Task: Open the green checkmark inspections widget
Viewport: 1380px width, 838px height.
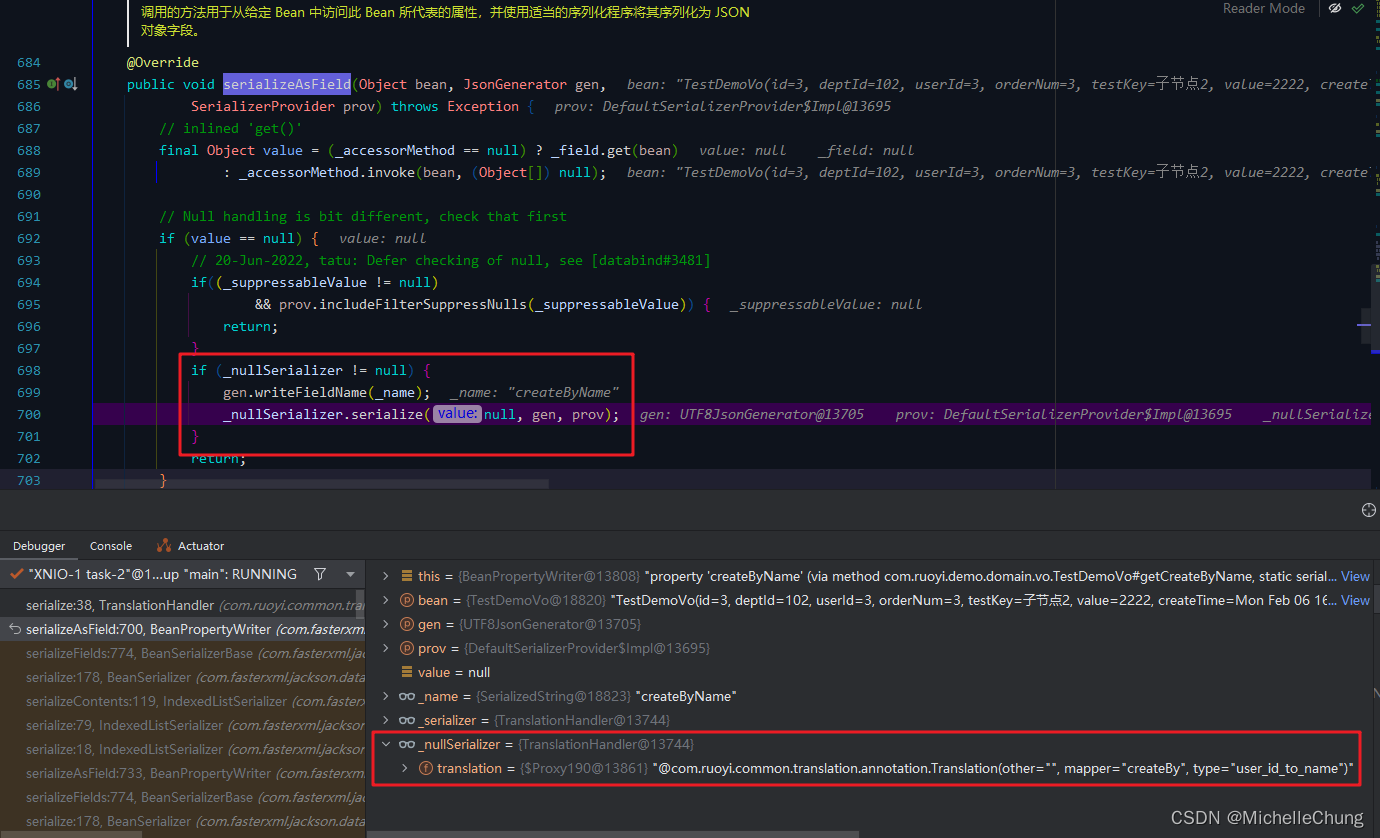Action: pyautogui.click(x=1357, y=8)
